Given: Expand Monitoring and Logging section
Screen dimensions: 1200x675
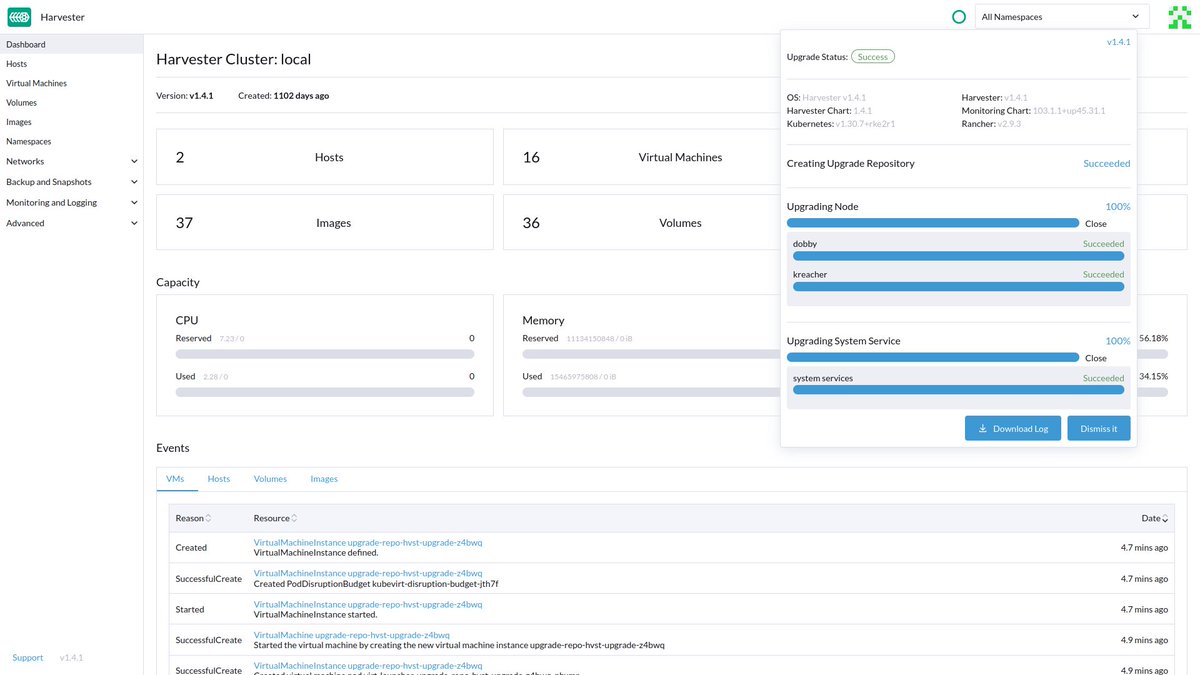Looking at the screenshot, I should click(71, 202).
